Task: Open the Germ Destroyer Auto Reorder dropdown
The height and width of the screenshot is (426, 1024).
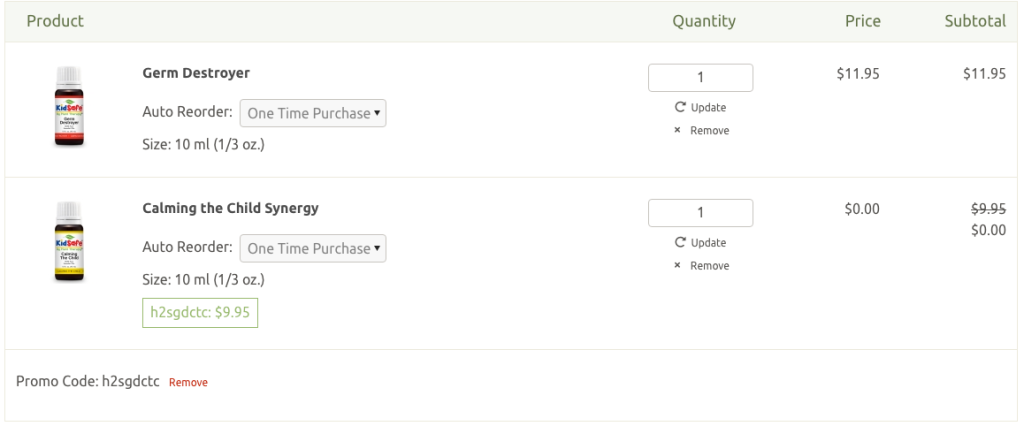Action: click(313, 113)
